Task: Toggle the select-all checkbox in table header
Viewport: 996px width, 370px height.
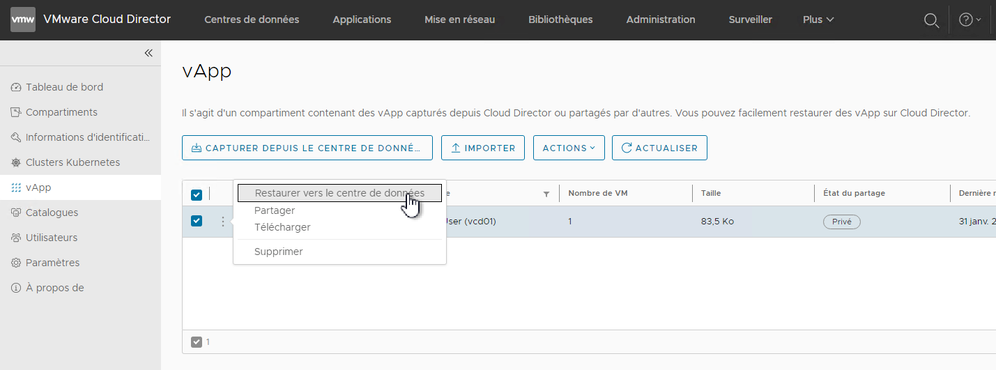Action: (x=196, y=194)
